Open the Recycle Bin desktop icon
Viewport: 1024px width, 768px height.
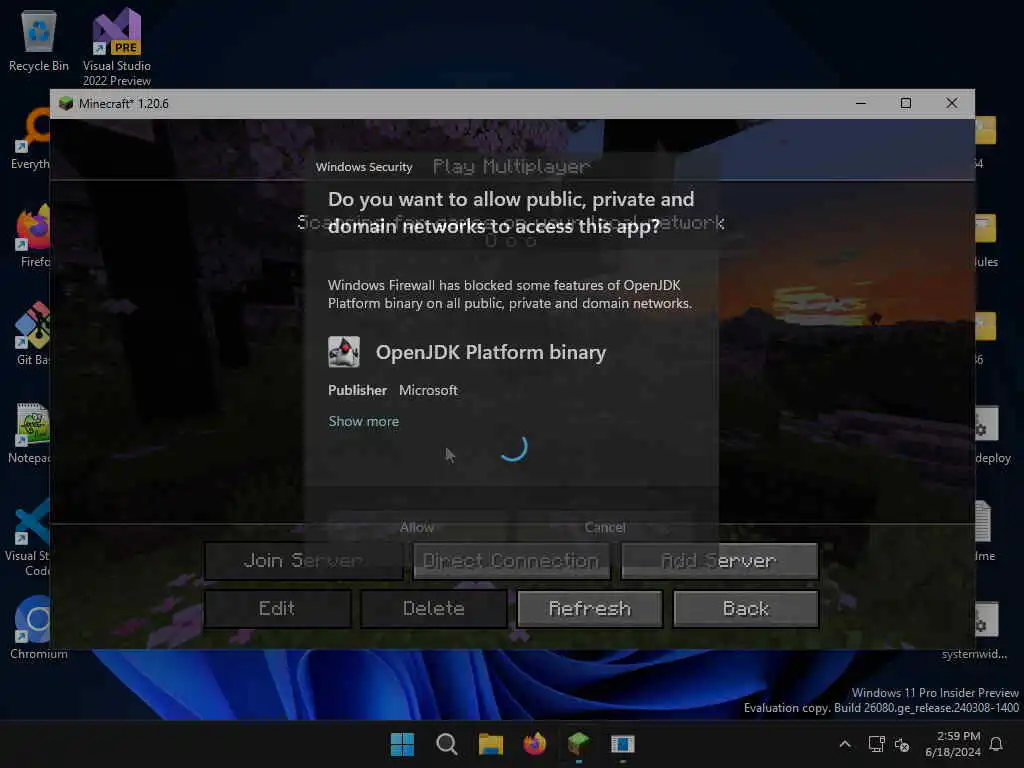39,40
